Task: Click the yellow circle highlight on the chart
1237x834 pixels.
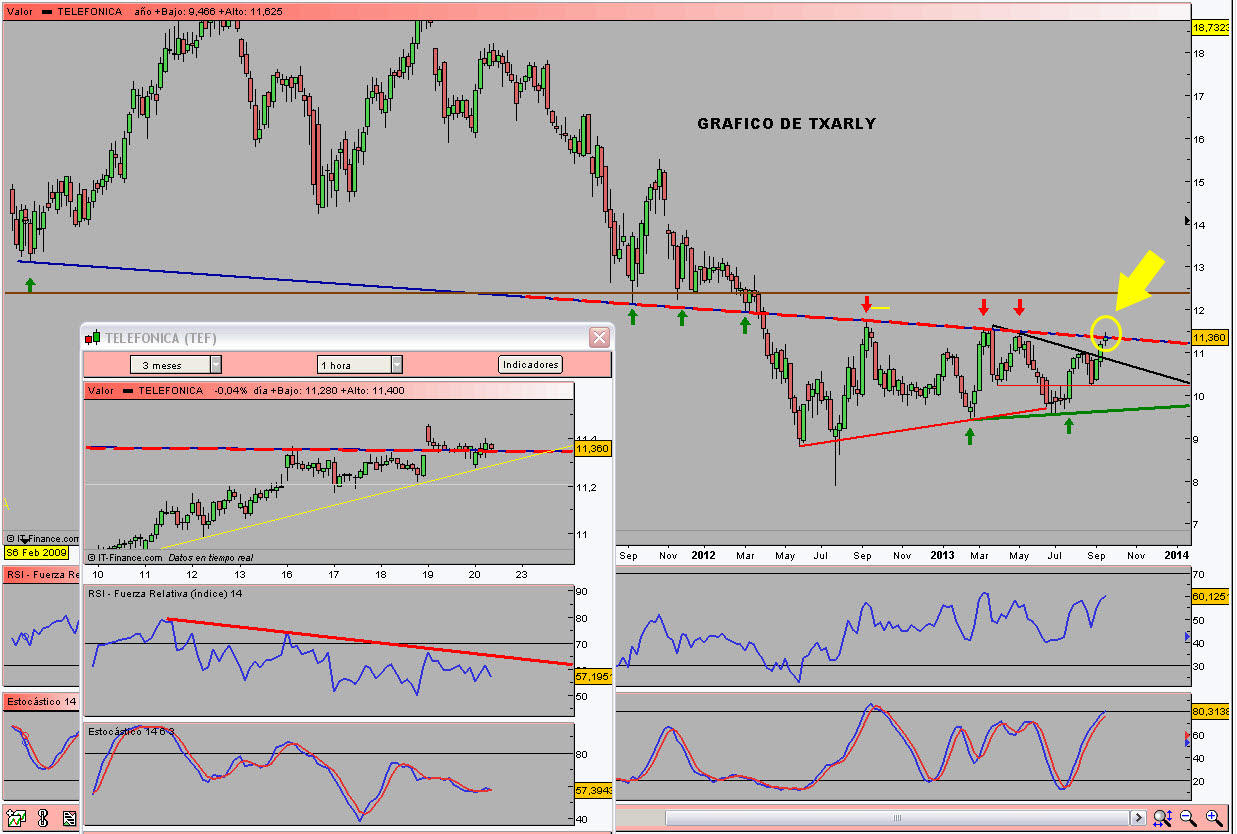Action: tap(1106, 329)
